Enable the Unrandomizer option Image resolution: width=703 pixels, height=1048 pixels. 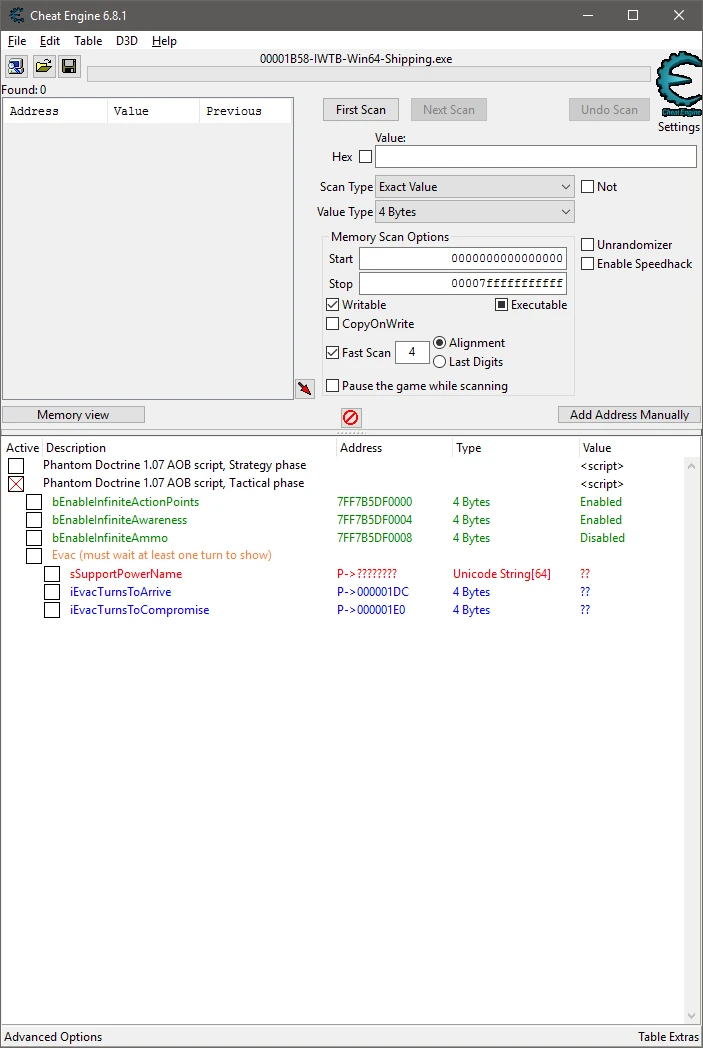coord(587,245)
